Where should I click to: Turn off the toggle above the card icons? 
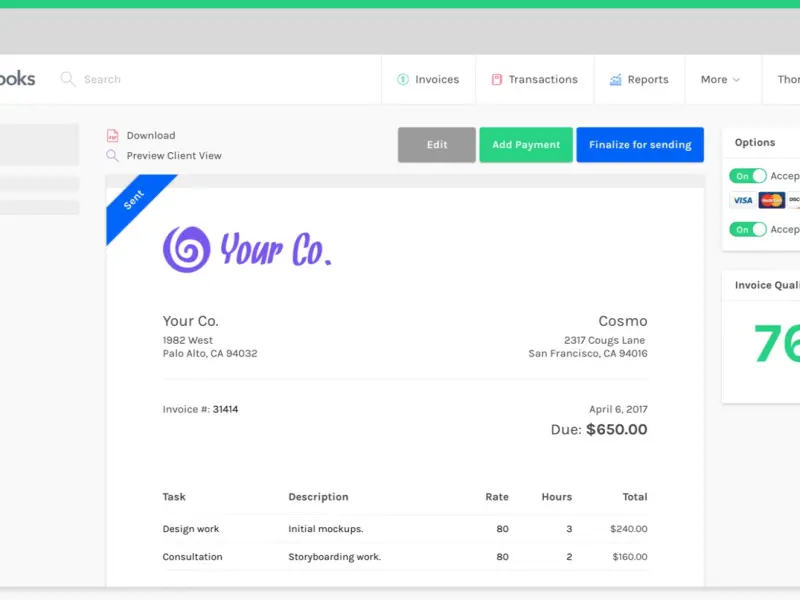point(748,176)
